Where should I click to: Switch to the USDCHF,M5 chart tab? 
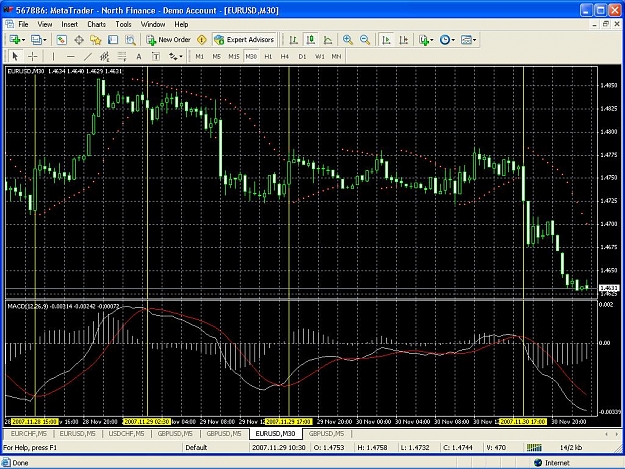(126, 434)
